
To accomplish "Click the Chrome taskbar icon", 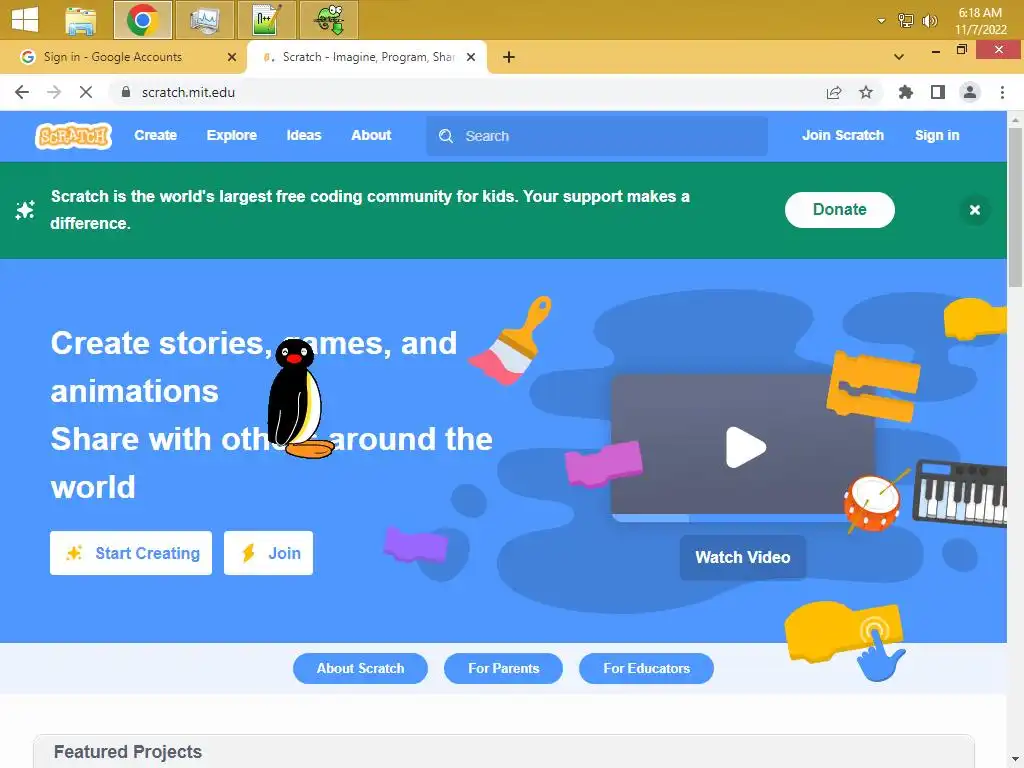I will pos(142,20).
